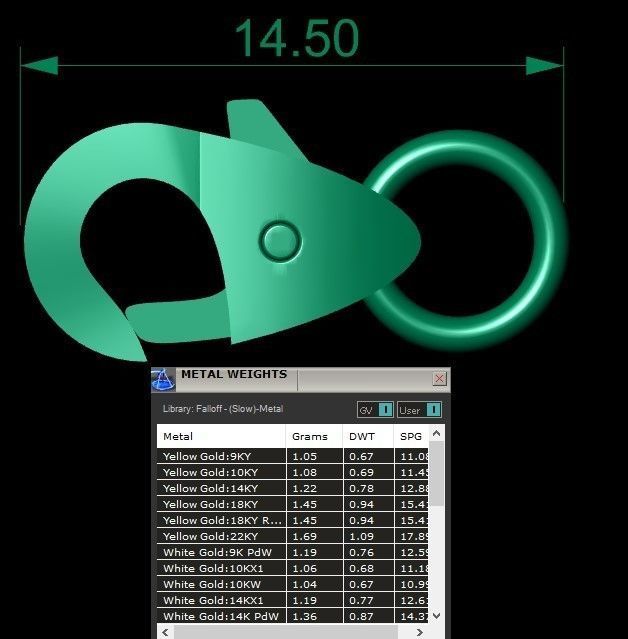Click the vertical scrollbar thumb
The width and height of the screenshot is (628, 639).
click(x=437, y=474)
